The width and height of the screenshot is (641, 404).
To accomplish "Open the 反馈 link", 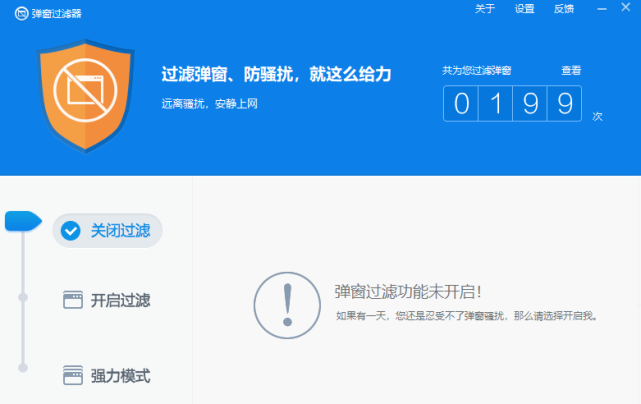I will point(564,9).
